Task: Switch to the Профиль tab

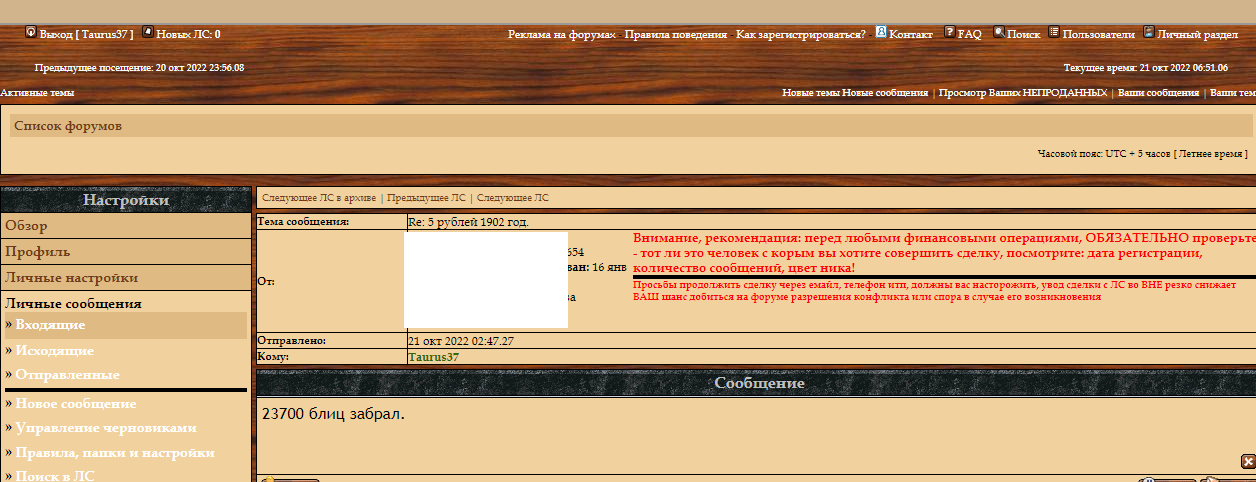Action: pyautogui.click(x=38, y=252)
